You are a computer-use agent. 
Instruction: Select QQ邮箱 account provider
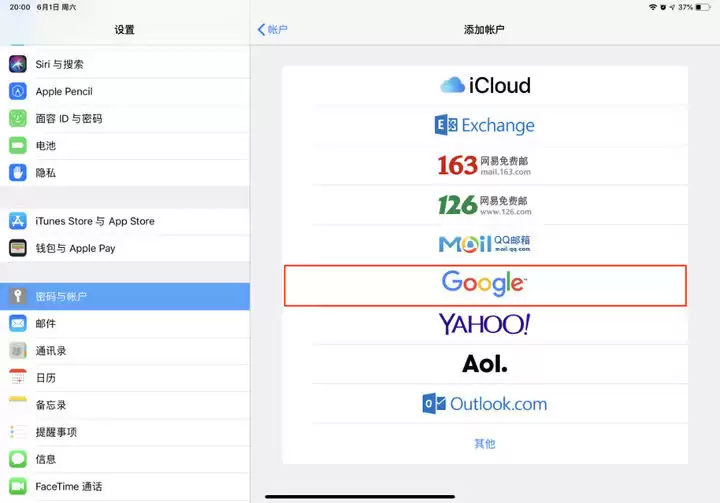point(485,244)
